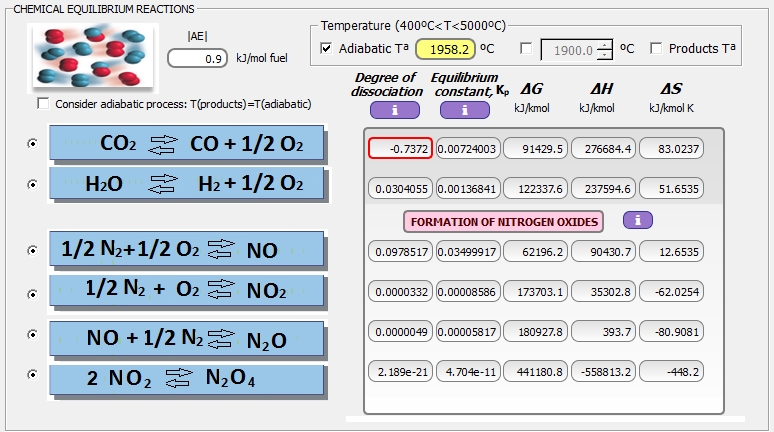The height and width of the screenshot is (432, 774).
Task: Select the NO formation radio button
Action: click(34, 252)
